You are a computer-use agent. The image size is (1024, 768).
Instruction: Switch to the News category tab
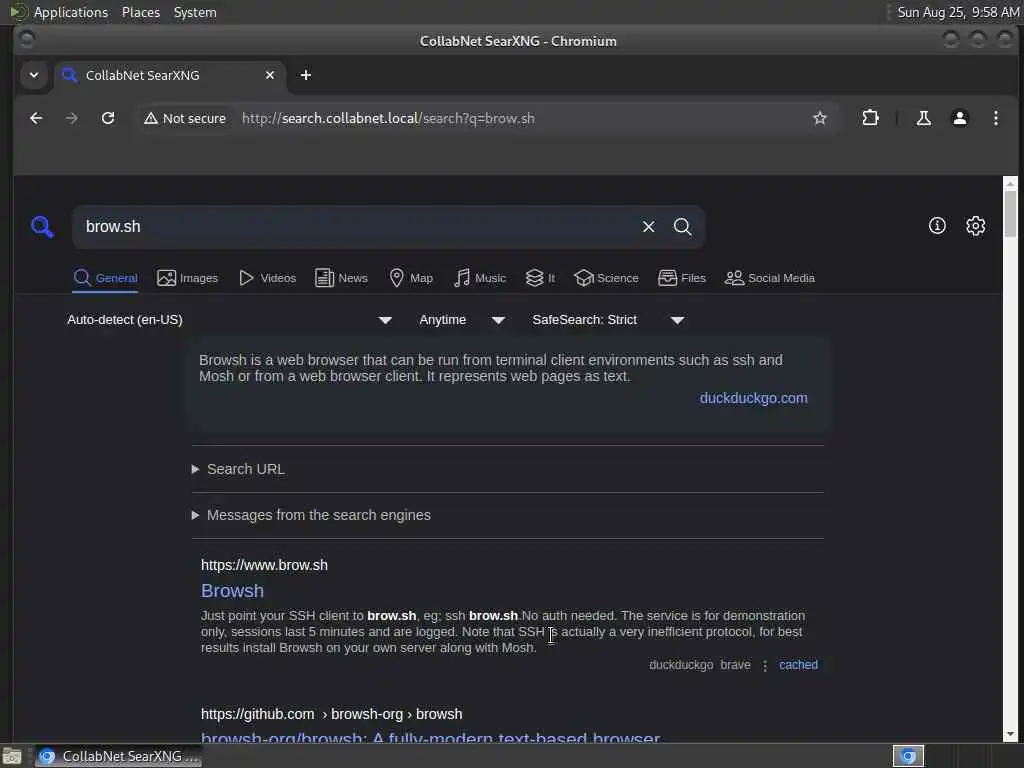(342, 278)
